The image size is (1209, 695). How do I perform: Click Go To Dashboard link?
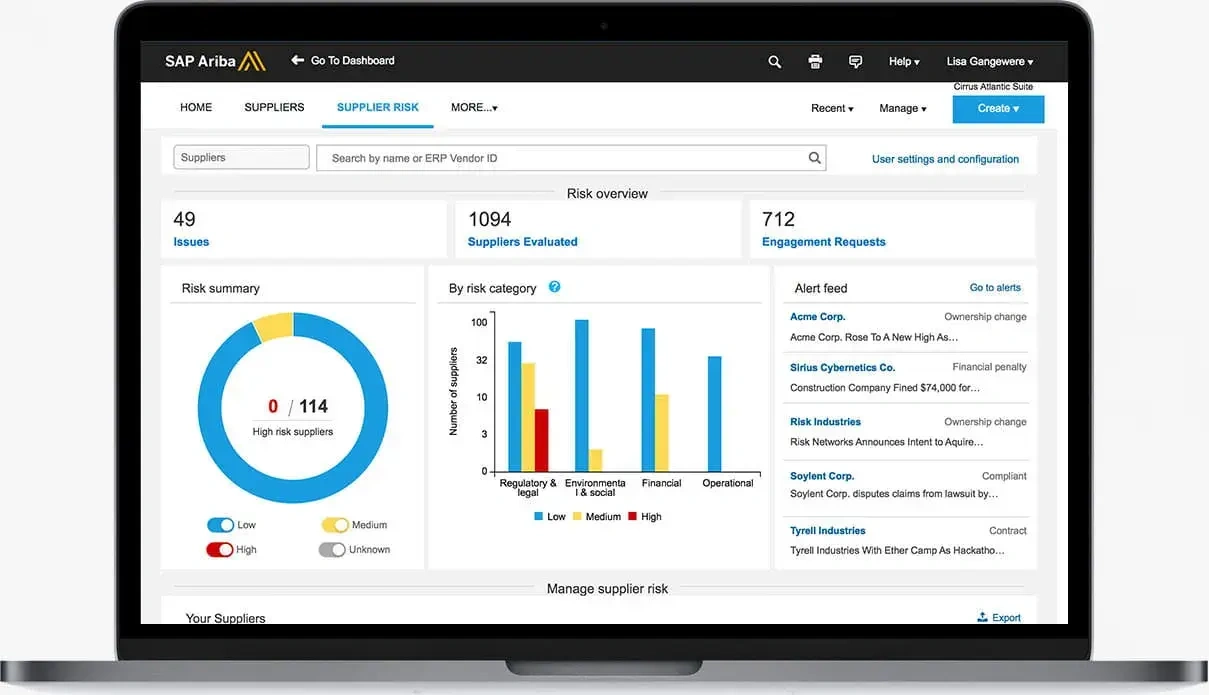click(x=352, y=61)
